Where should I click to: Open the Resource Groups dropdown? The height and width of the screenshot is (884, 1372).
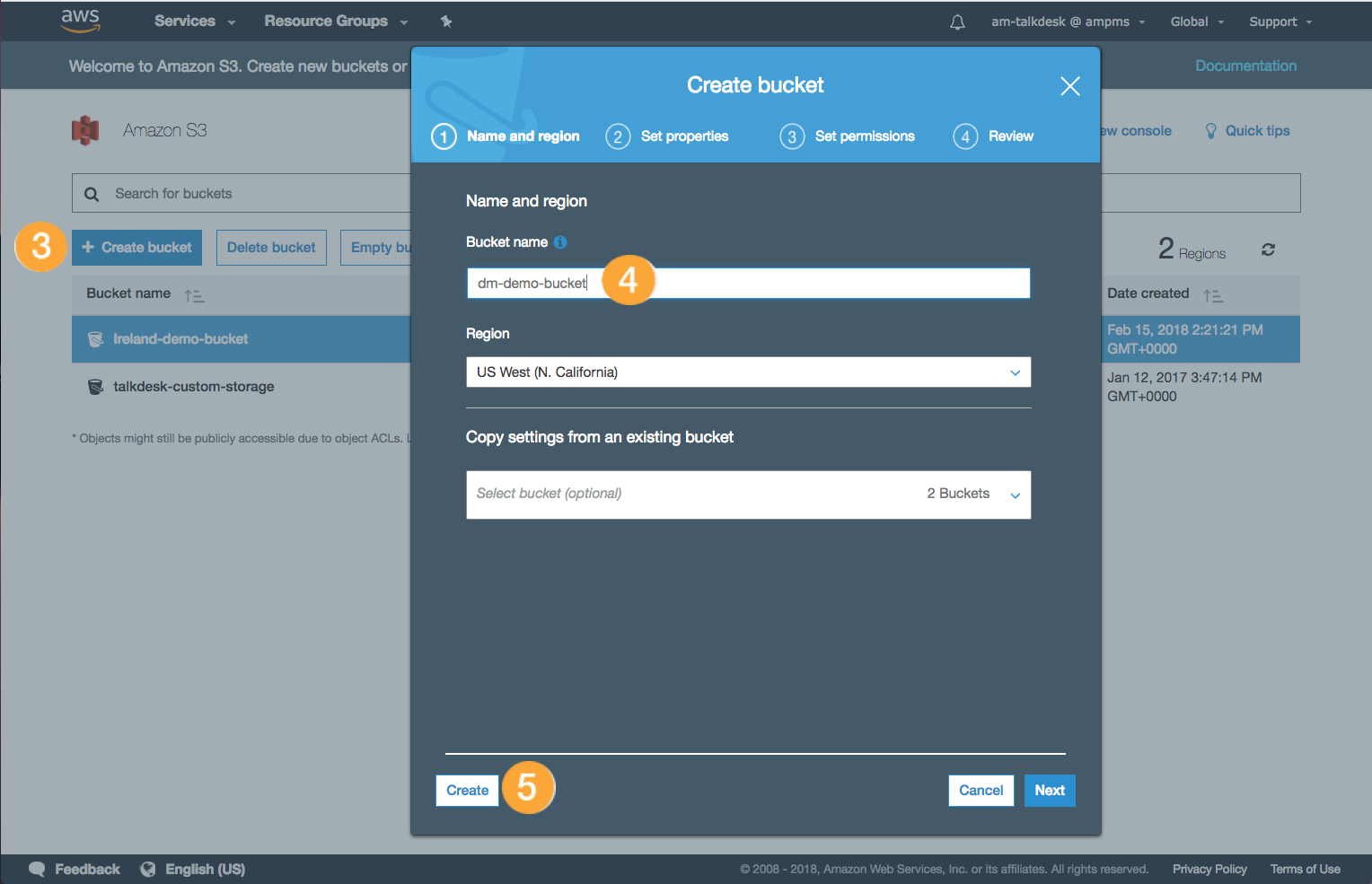[336, 21]
